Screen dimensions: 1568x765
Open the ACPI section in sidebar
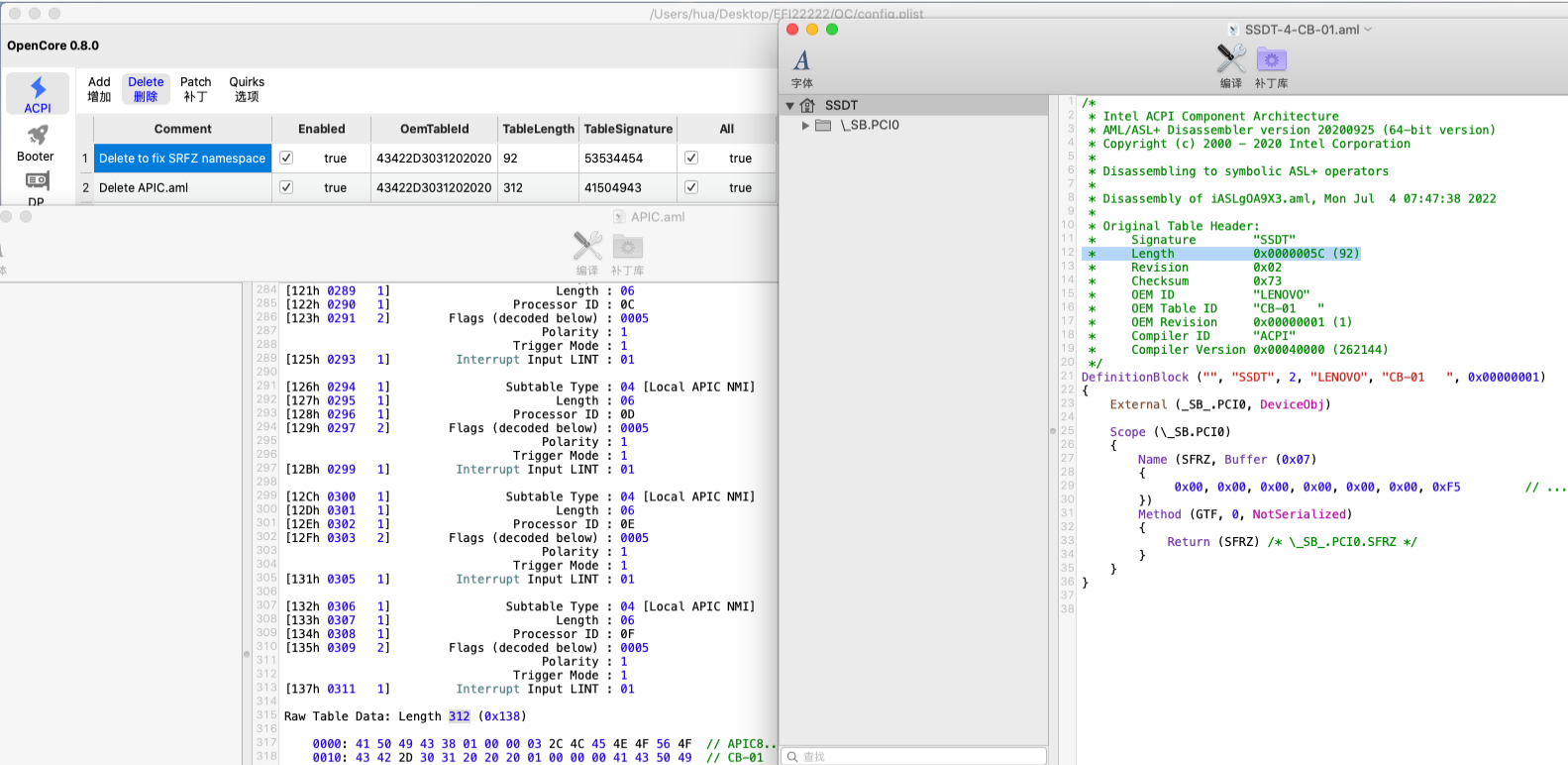pos(38,94)
